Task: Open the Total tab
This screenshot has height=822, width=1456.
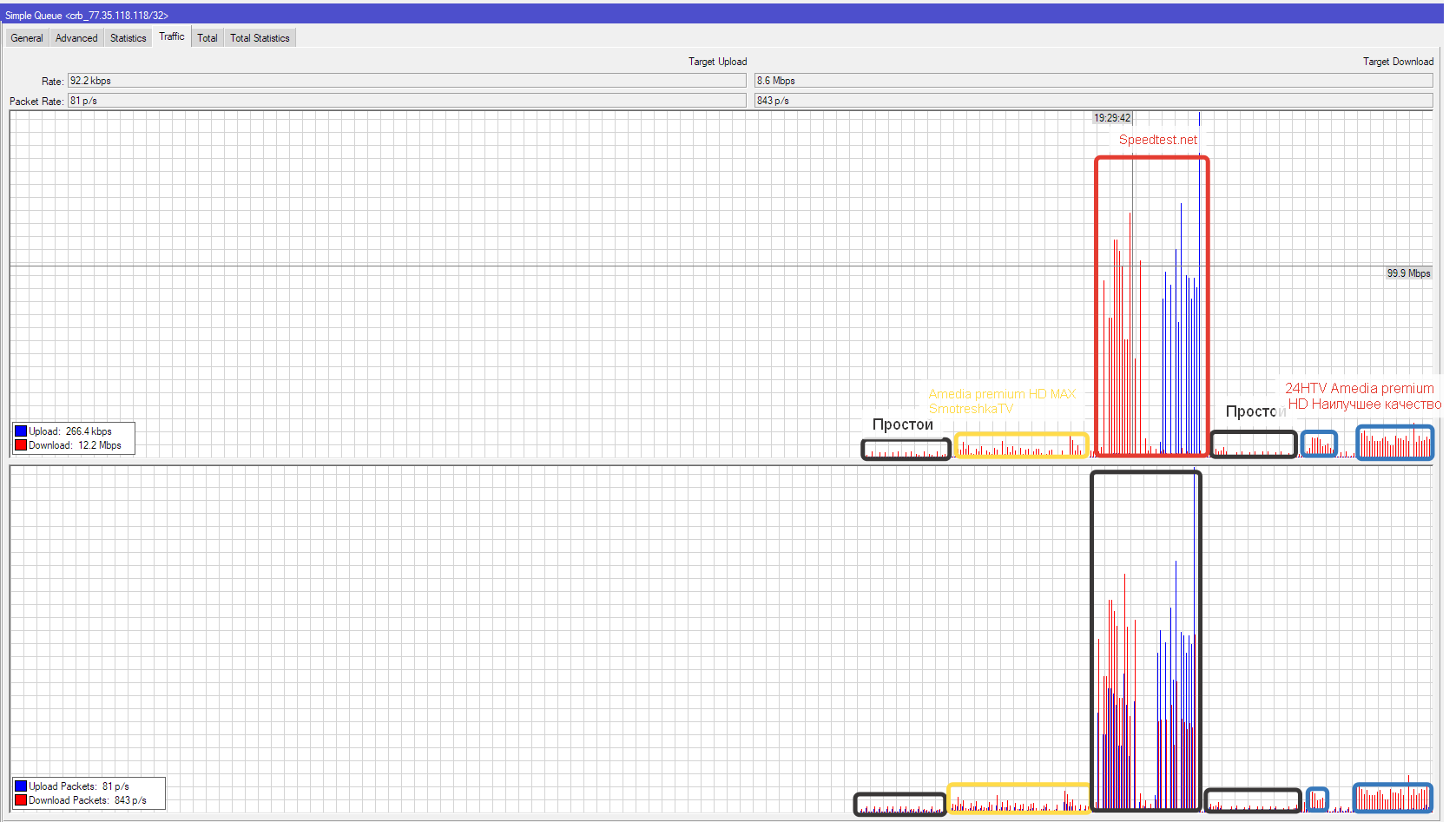Action: point(208,38)
